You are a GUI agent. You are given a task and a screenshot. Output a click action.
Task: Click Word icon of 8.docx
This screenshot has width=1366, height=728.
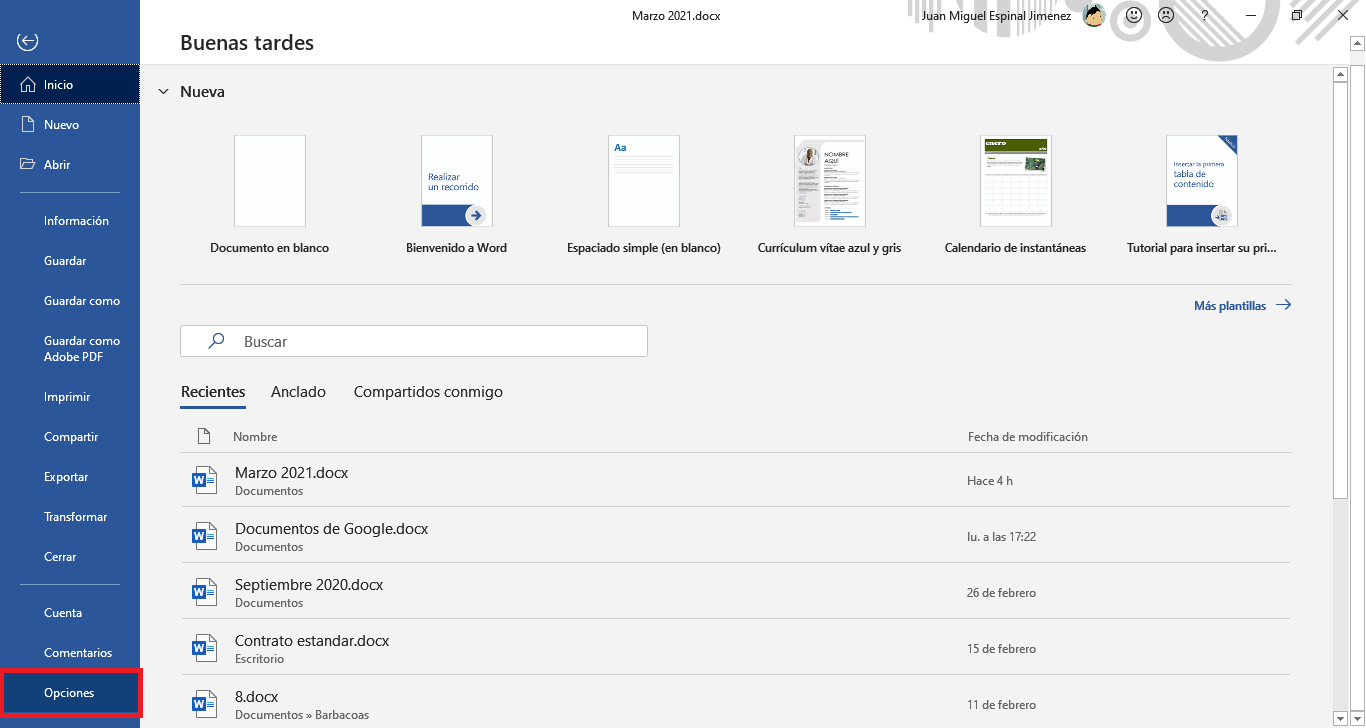pos(204,705)
